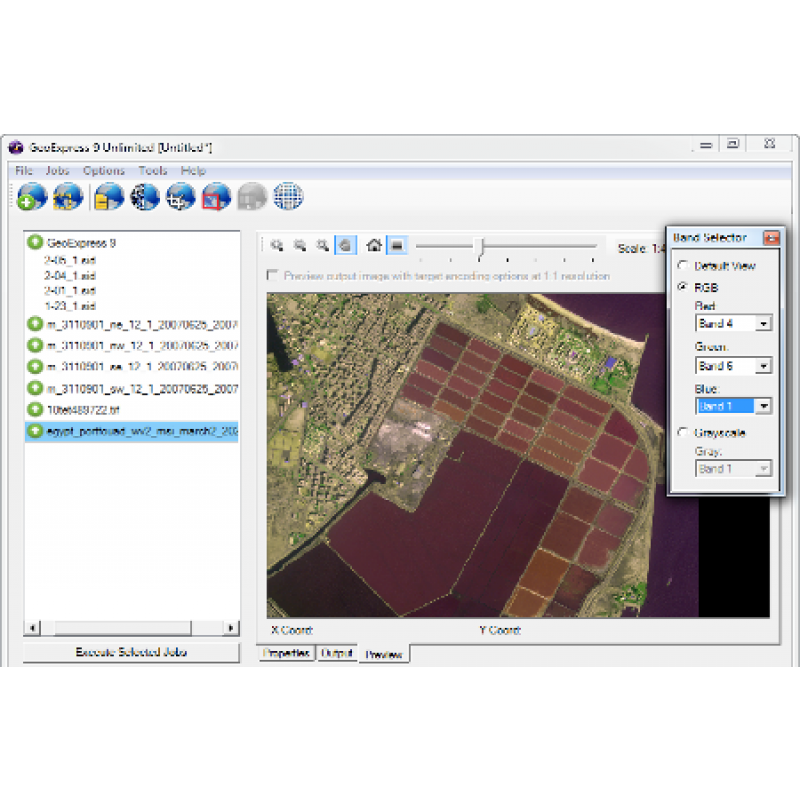Image resolution: width=800 pixels, height=800 pixels.
Task: Activate the pan hand tool above the preview
Action: (345, 246)
